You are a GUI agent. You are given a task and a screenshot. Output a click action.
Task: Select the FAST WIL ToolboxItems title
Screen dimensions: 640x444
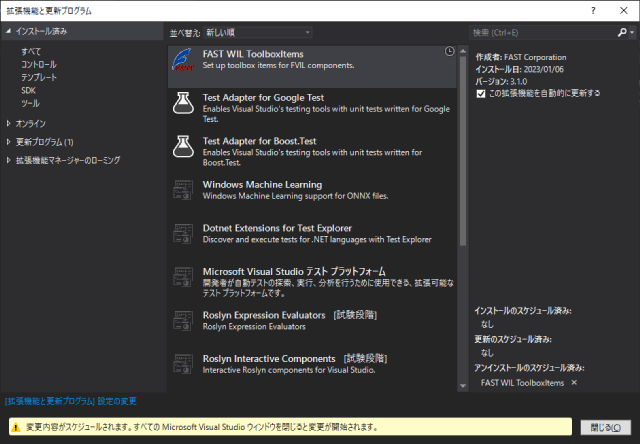click(x=253, y=54)
